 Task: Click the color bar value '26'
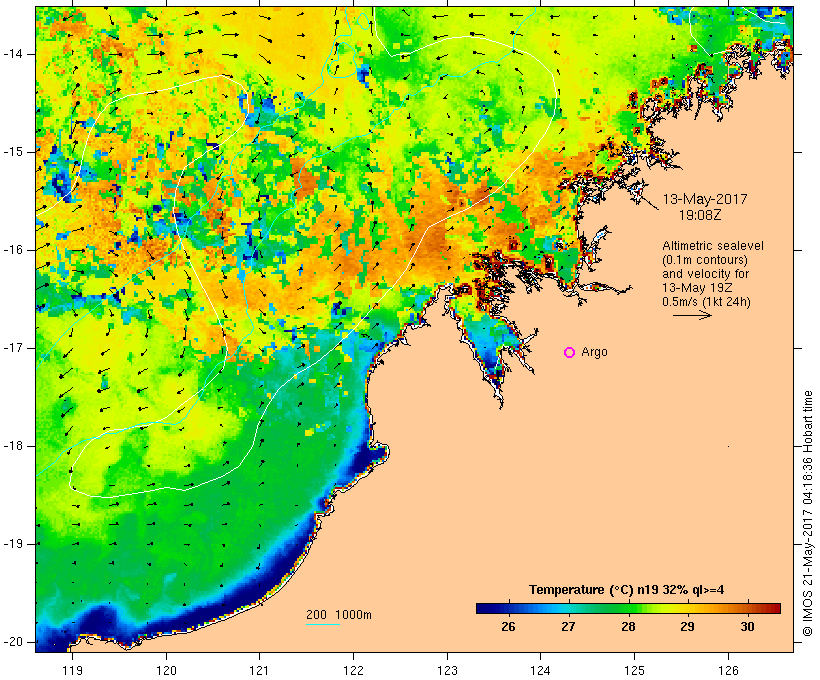pos(508,626)
